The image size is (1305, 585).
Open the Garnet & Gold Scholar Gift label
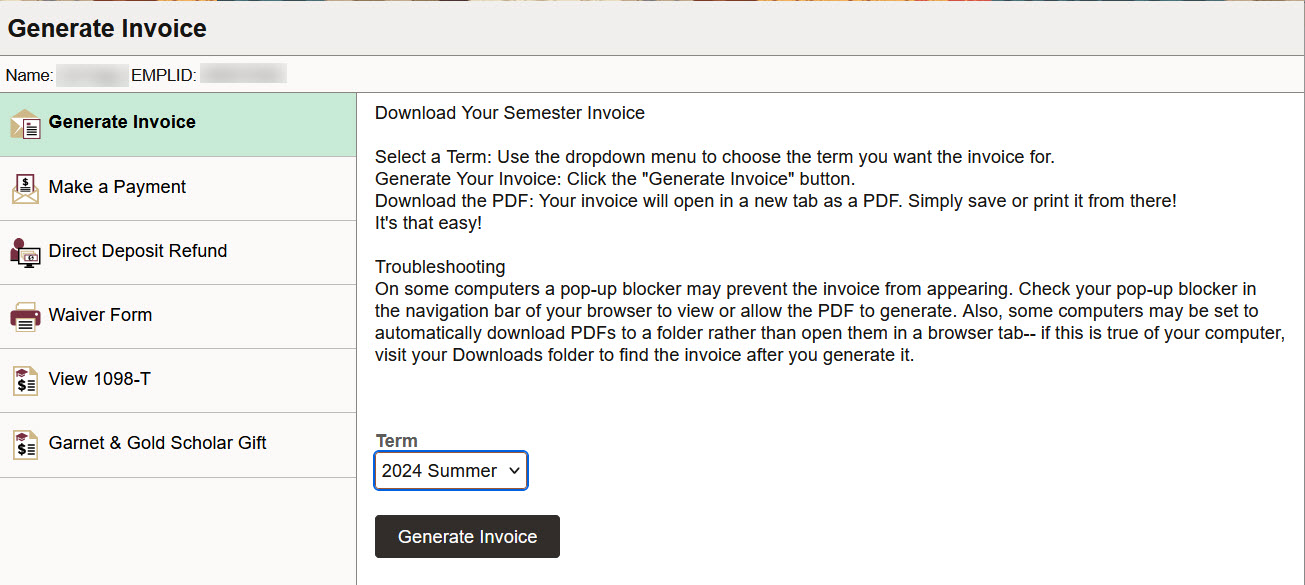[x=157, y=443]
